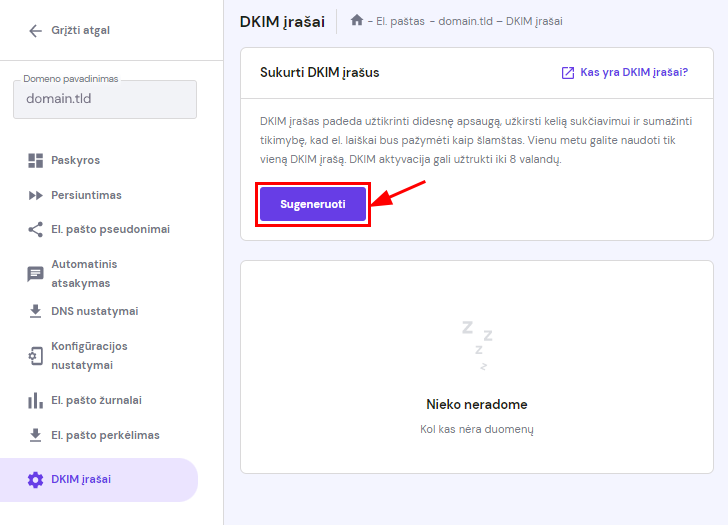This screenshot has width=728, height=525.
Task: Click the El. pašto žurnalai bar chart icon
Action: (36, 400)
